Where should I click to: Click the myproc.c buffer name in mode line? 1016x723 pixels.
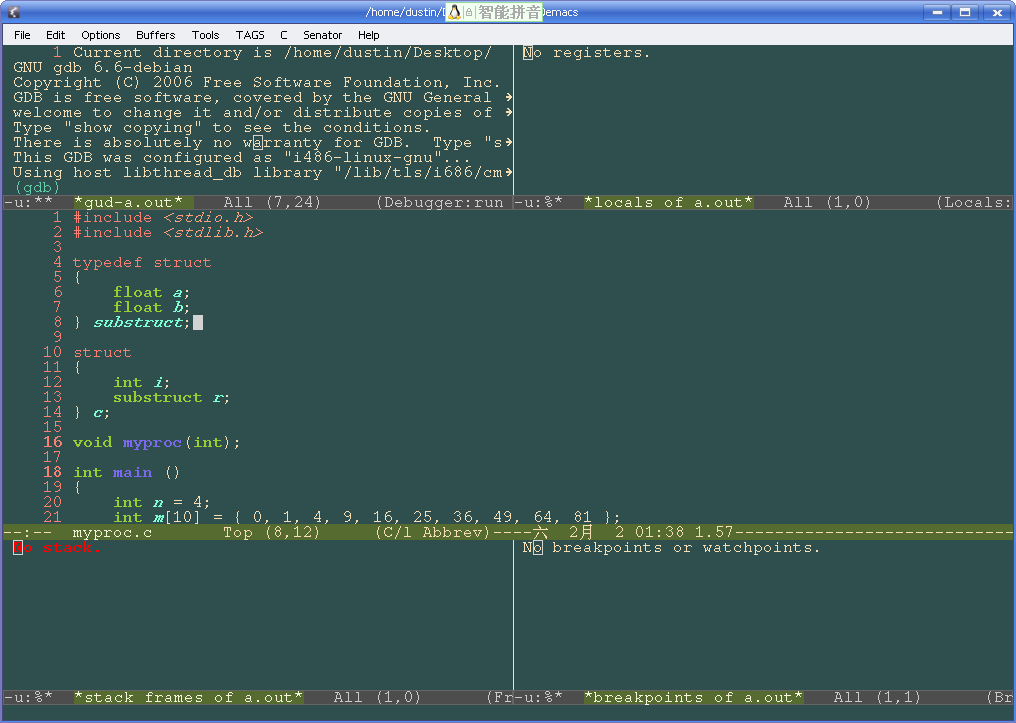(112, 533)
